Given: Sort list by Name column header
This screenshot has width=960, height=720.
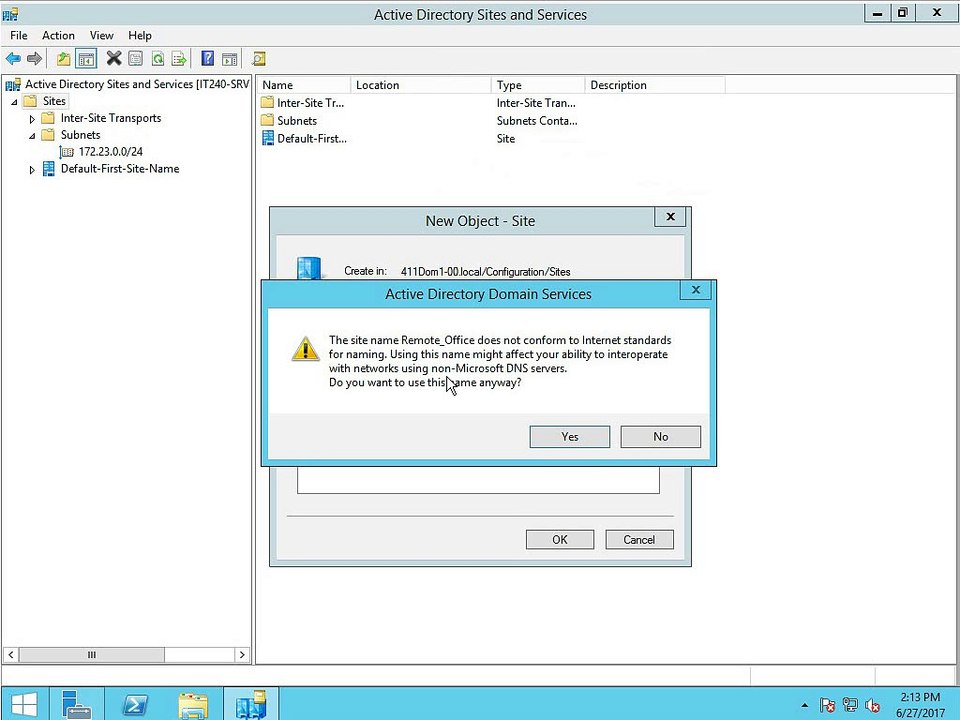Looking at the screenshot, I should pos(304,85).
